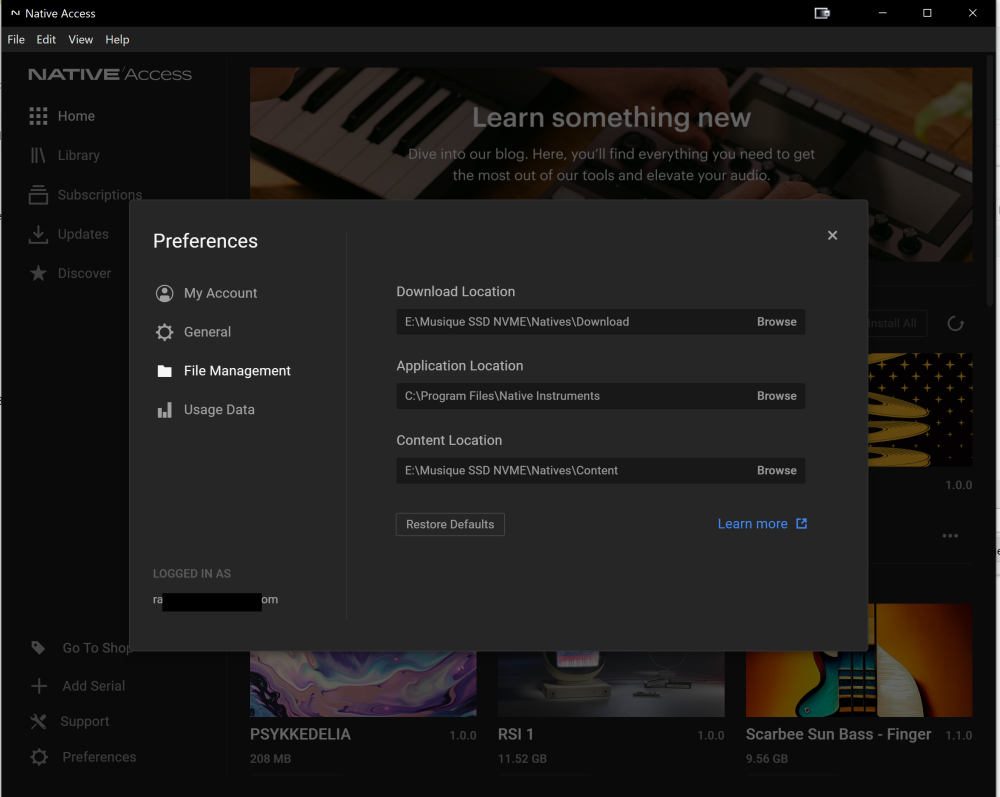
Task: Open the Help menu
Action: 117,40
